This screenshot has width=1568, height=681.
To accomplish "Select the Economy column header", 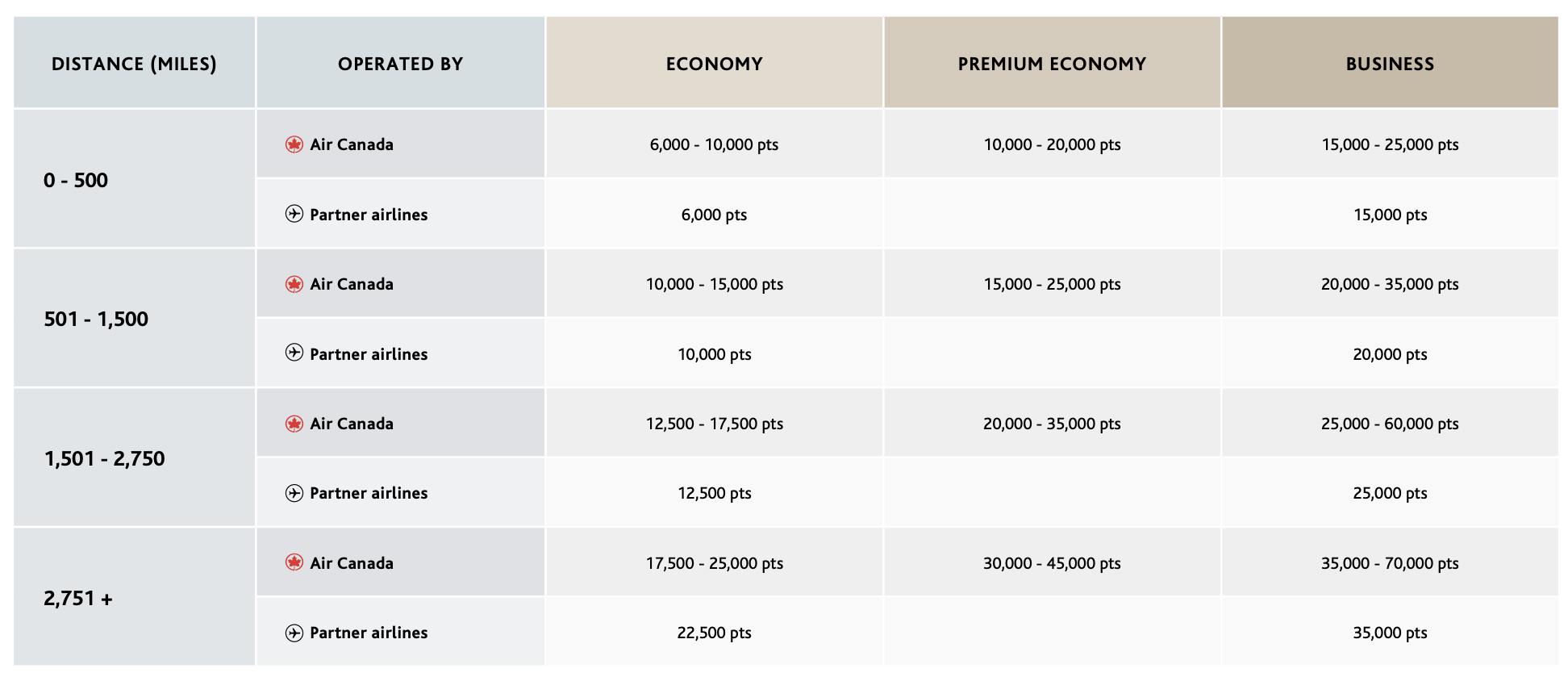I will pyautogui.click(x=714, y=64).
